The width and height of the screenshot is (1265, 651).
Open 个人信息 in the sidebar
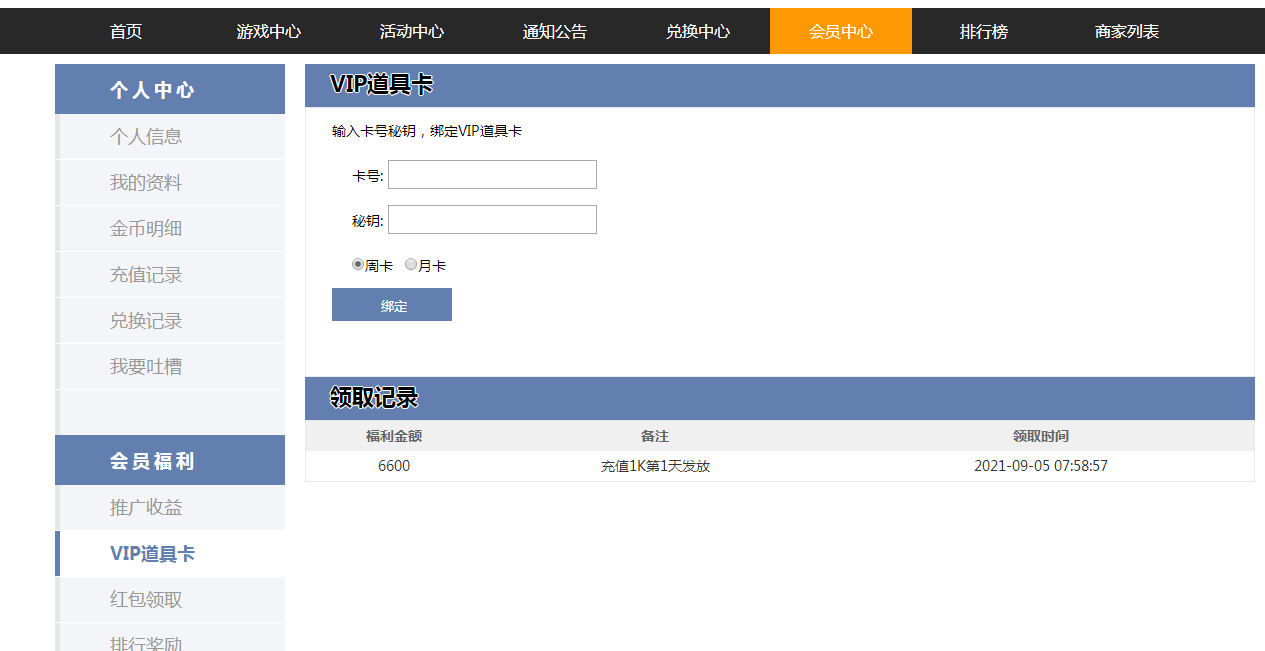point(146,137)
